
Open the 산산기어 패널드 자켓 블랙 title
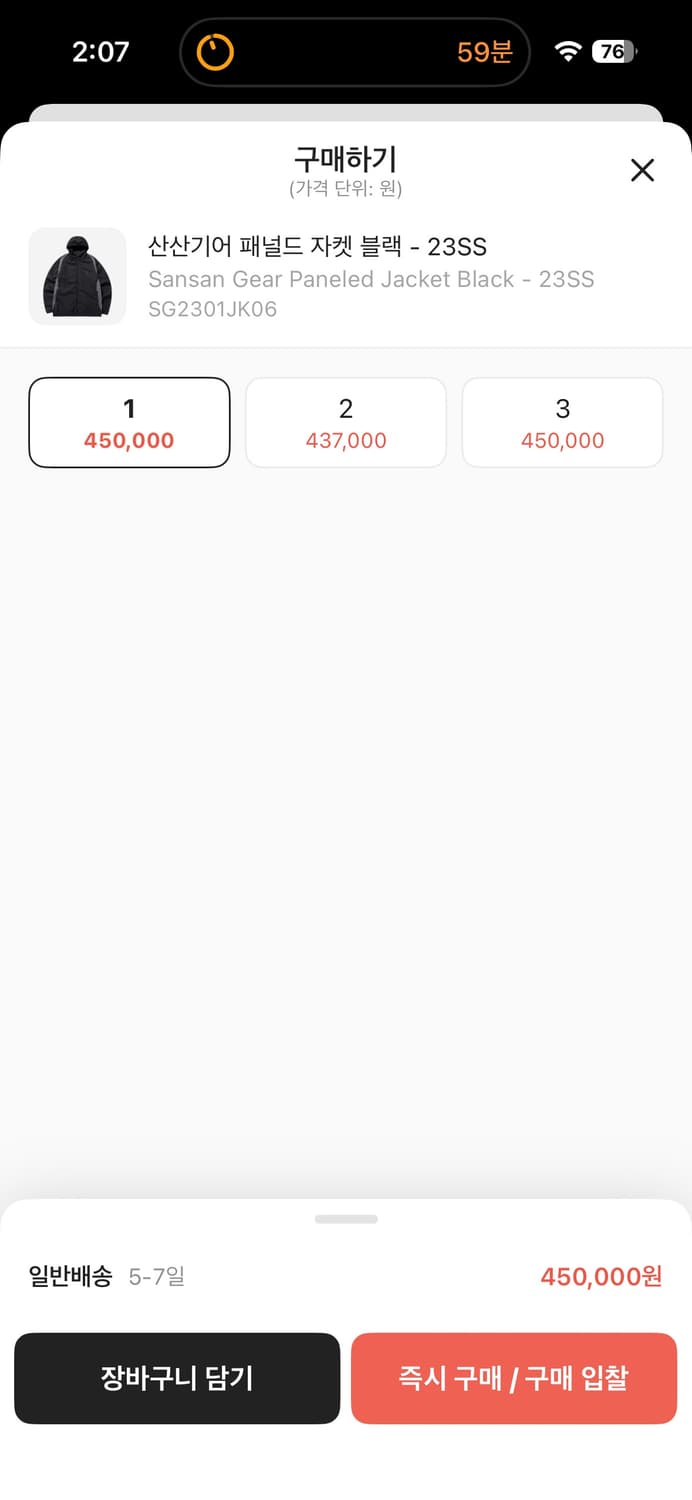click(x=317, y=246)
